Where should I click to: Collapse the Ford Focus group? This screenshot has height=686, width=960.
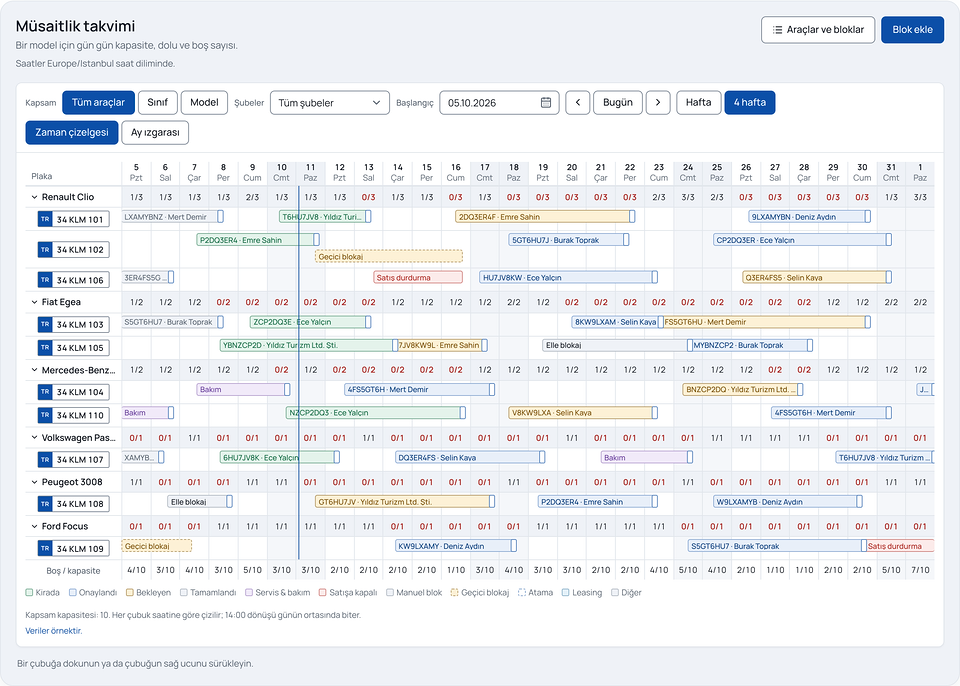coord(34,526)
